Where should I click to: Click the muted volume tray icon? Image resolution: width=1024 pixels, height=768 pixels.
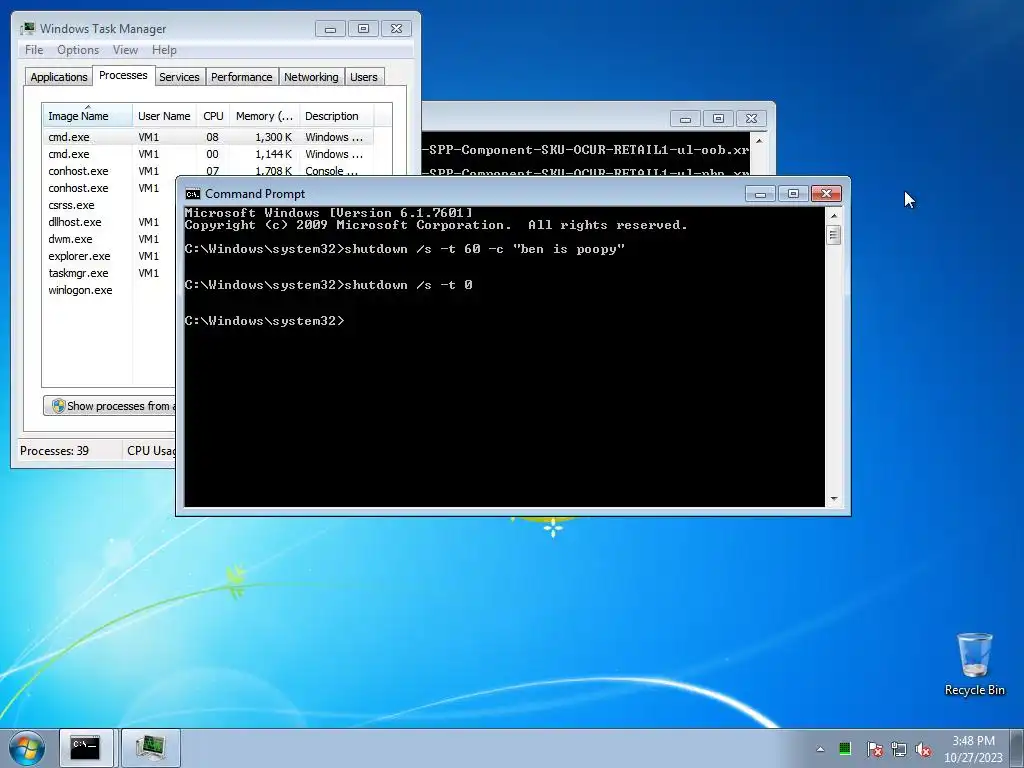[x=923, y=749]
